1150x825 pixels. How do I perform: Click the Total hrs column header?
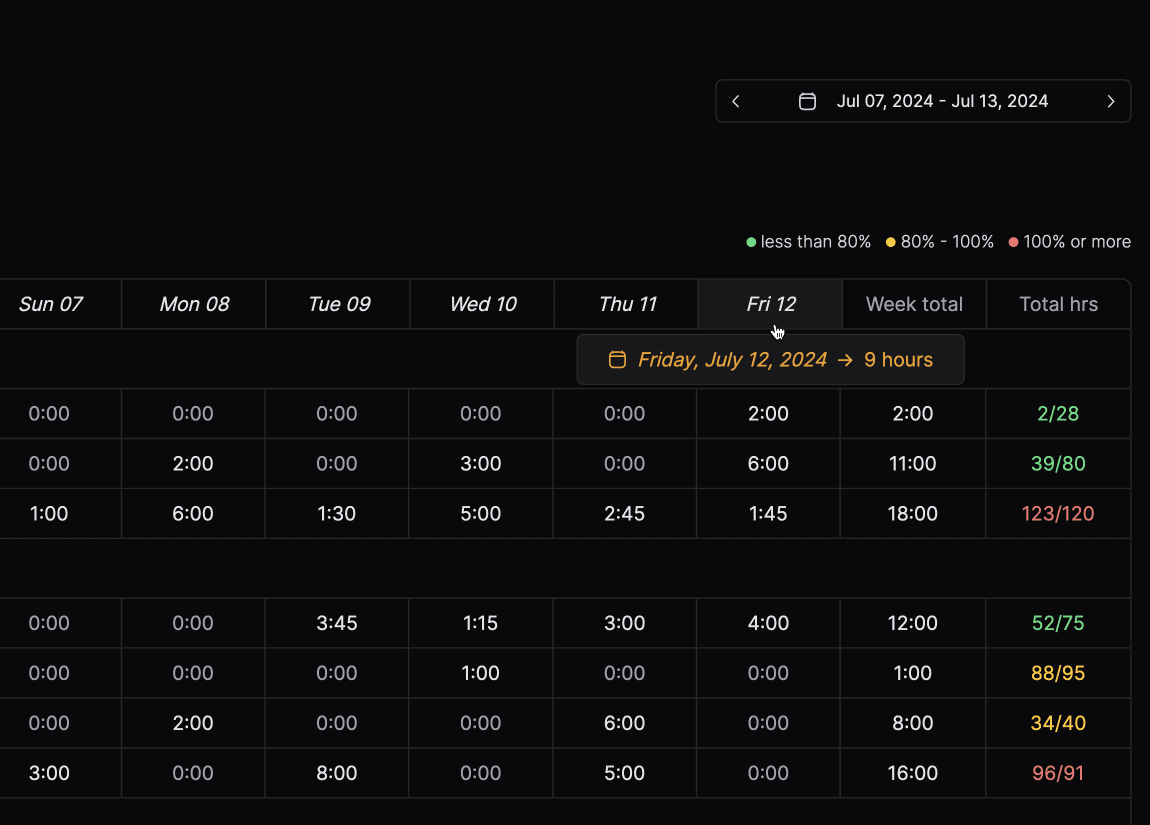click(x=1058, y=304)
